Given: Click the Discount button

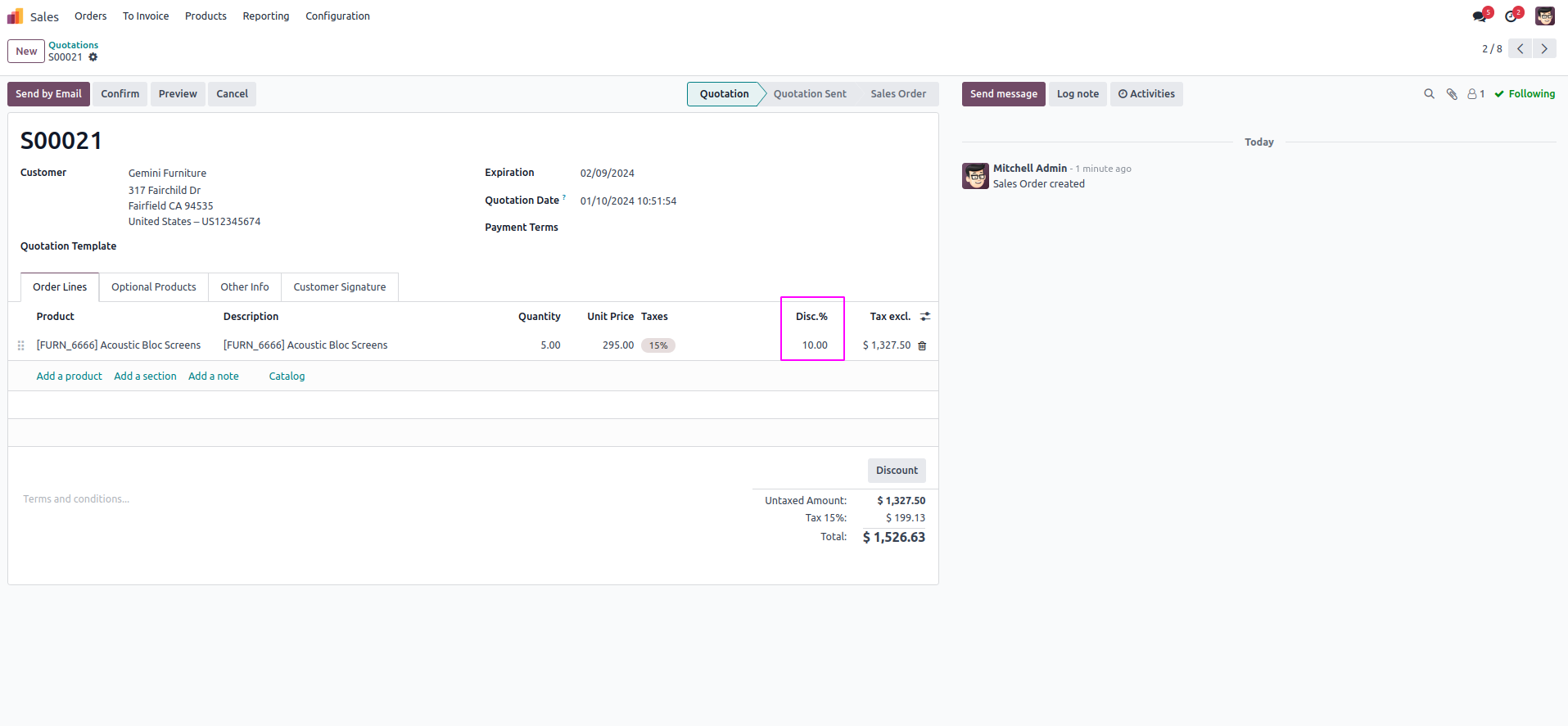Looking at the screenshot, I should coord(897,471).
